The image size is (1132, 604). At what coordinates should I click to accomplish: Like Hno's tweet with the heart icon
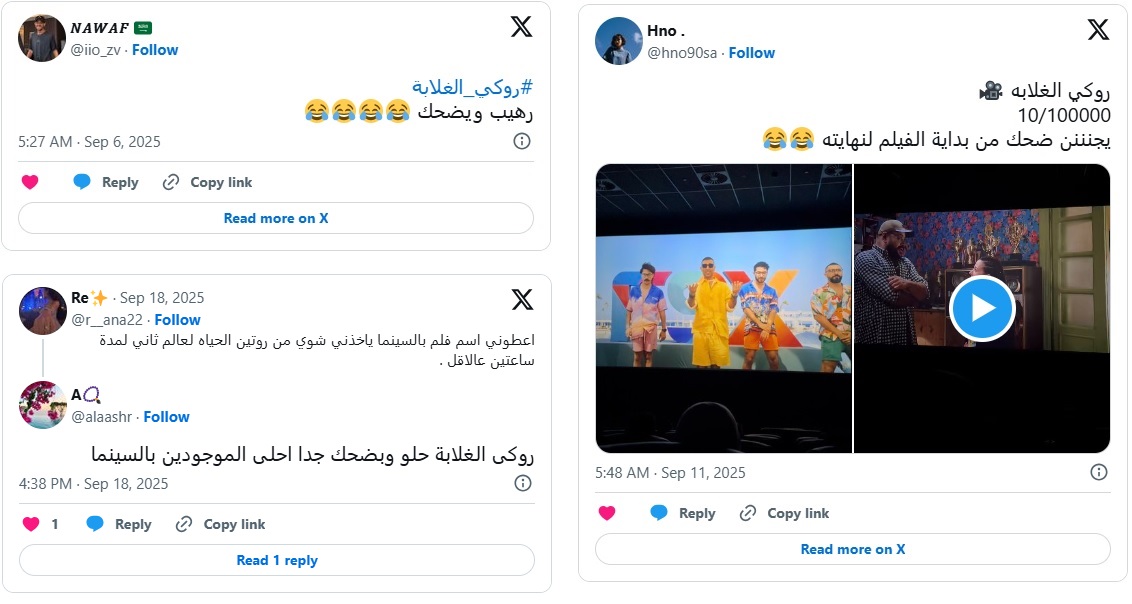(x=606, y=513)
